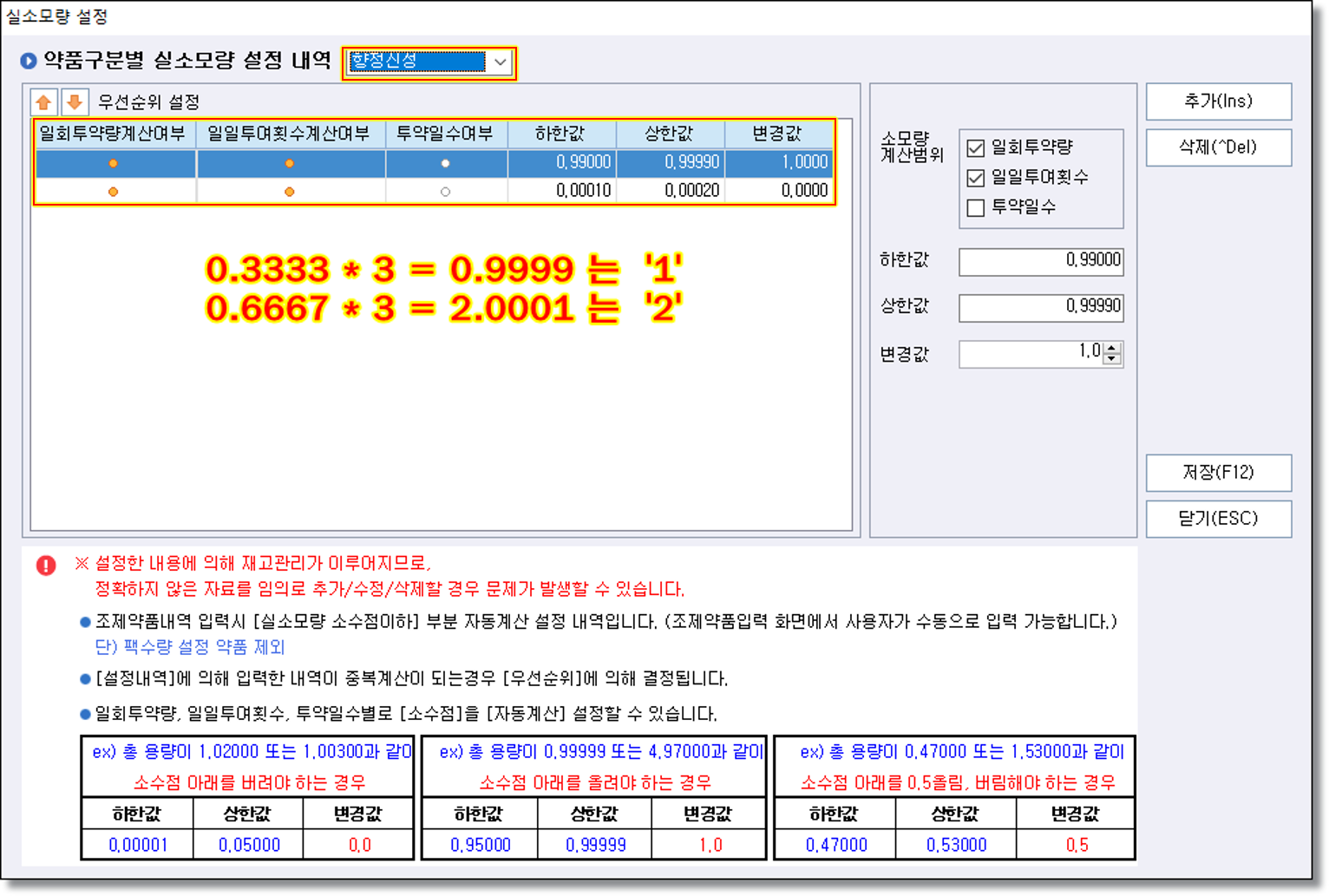
Task: Enable the 투약일수 checkbox
Action: point(976,207)
